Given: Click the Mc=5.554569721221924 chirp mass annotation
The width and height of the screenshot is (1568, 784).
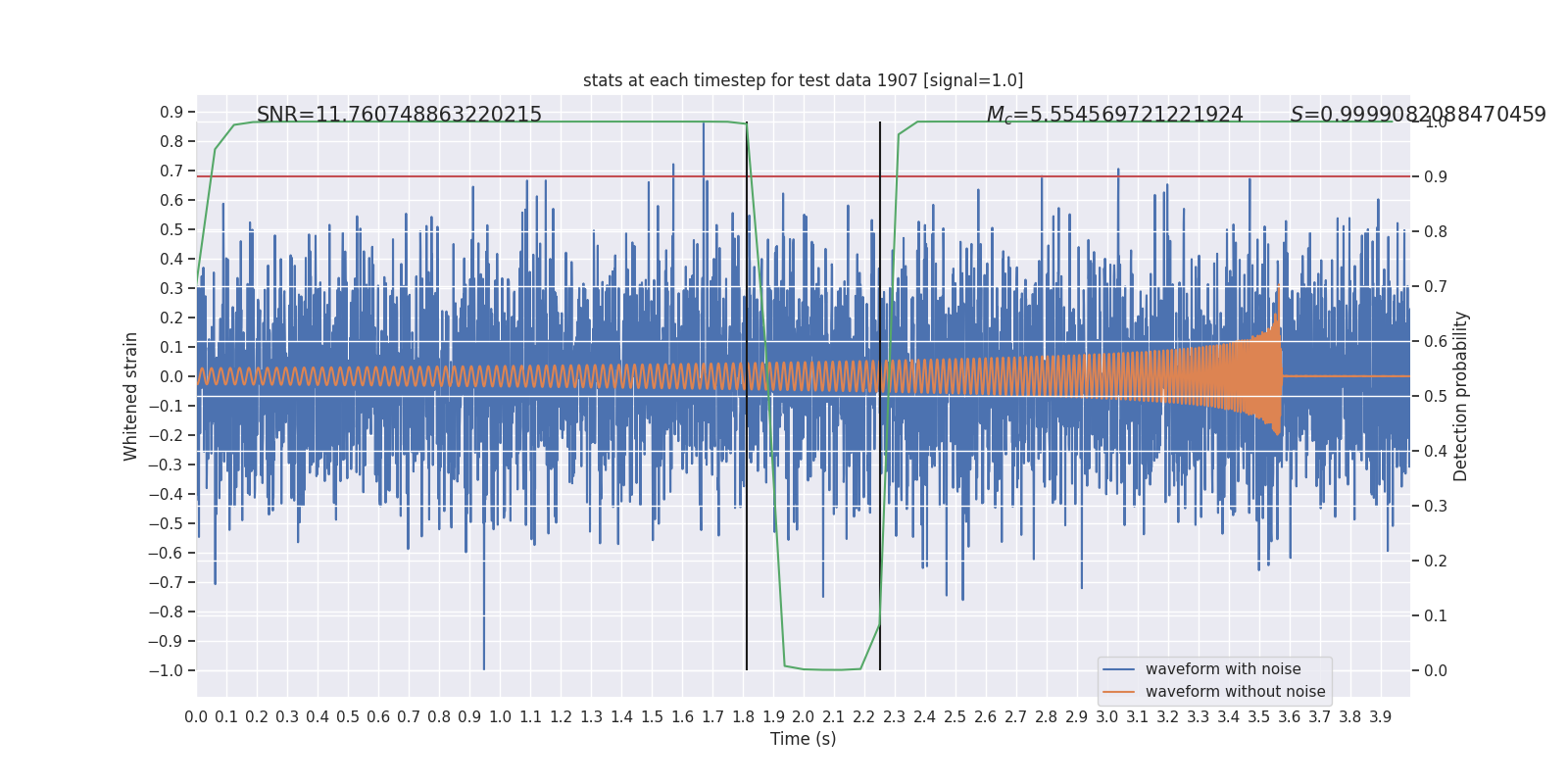Looking at the screenshot, I should (1114, 115).
